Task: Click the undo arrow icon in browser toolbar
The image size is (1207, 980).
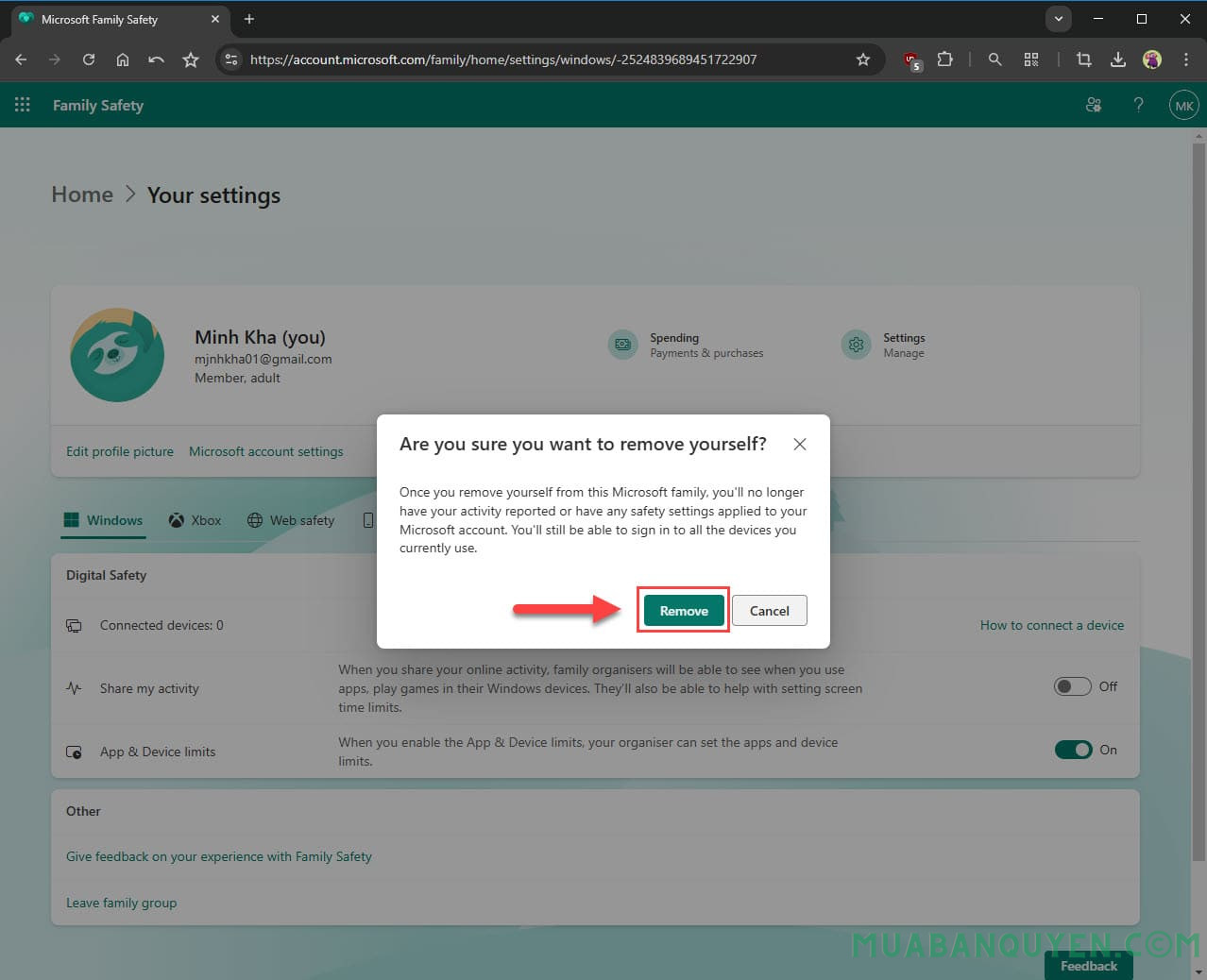Action: coord(157,59)
